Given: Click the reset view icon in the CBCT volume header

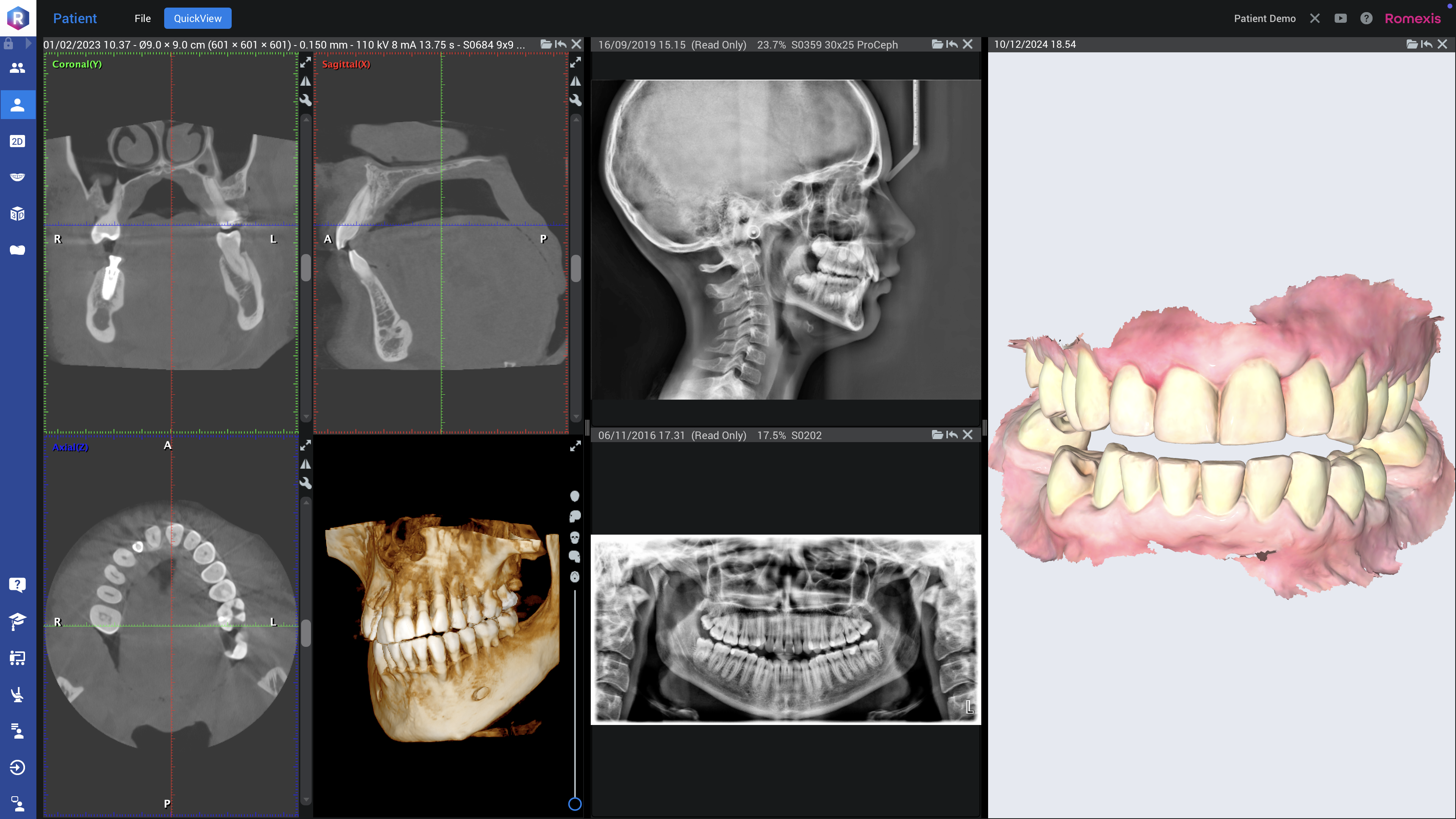Looking at the screenshot, I should 561,44.
